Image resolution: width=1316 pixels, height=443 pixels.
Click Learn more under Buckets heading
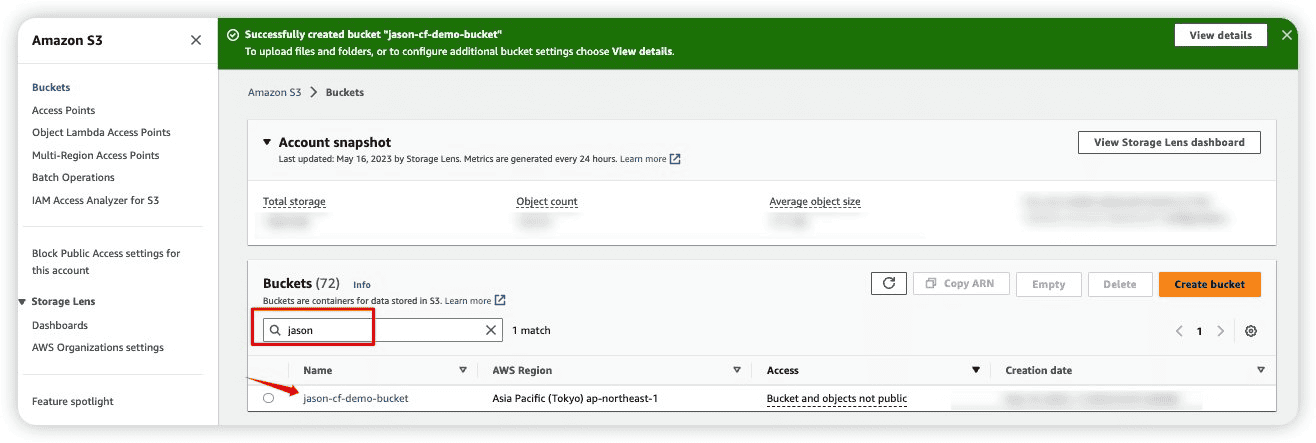[x=468, y=300]
